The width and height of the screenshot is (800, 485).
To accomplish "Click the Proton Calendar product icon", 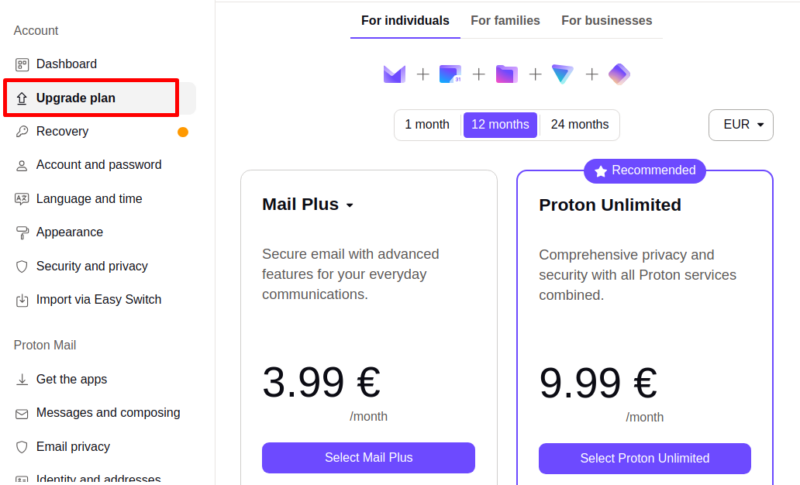I will 450,74.
